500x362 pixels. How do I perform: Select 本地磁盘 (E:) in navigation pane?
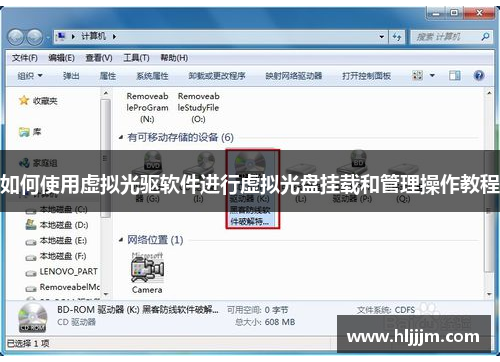pos(63,240)
